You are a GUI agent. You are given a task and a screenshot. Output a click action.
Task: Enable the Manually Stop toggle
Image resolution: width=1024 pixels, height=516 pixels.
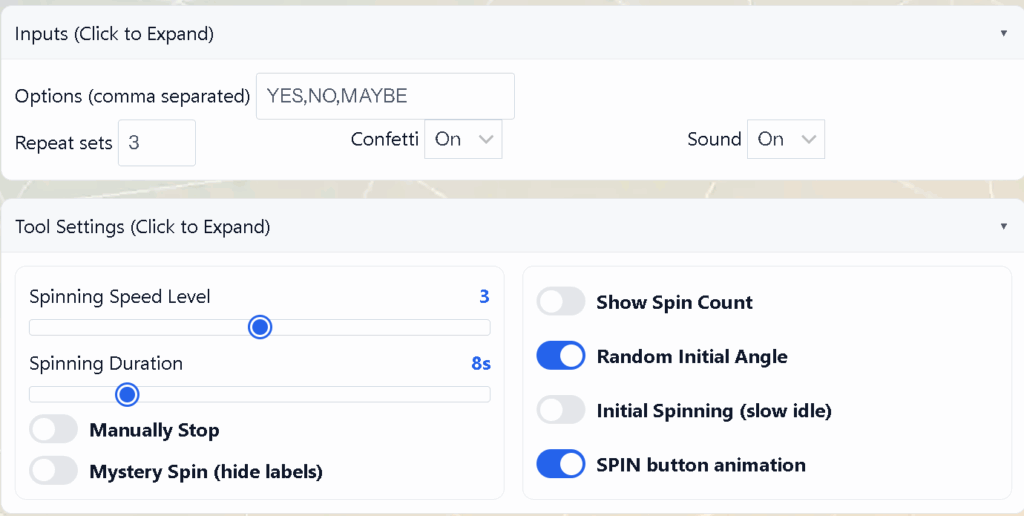pyautogui.click(x=54, y=430)
